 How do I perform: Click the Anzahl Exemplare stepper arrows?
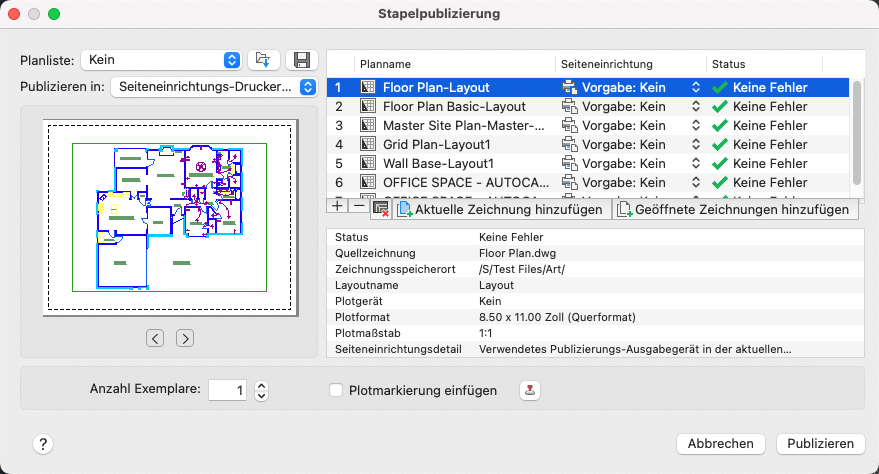pyautogui.click(x=261, y=390)
